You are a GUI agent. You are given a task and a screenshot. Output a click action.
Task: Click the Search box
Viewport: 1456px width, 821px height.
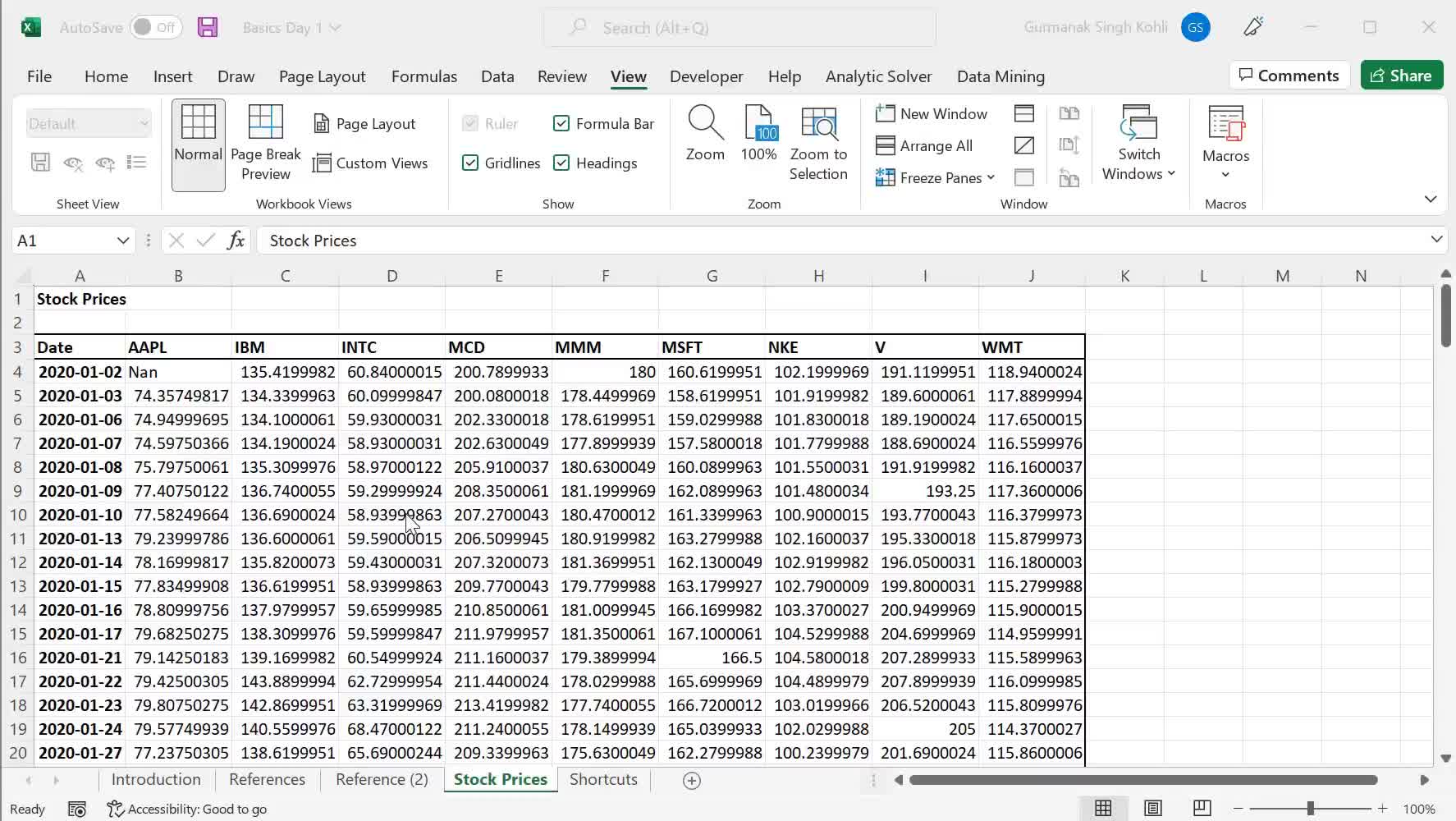[739, 27]
